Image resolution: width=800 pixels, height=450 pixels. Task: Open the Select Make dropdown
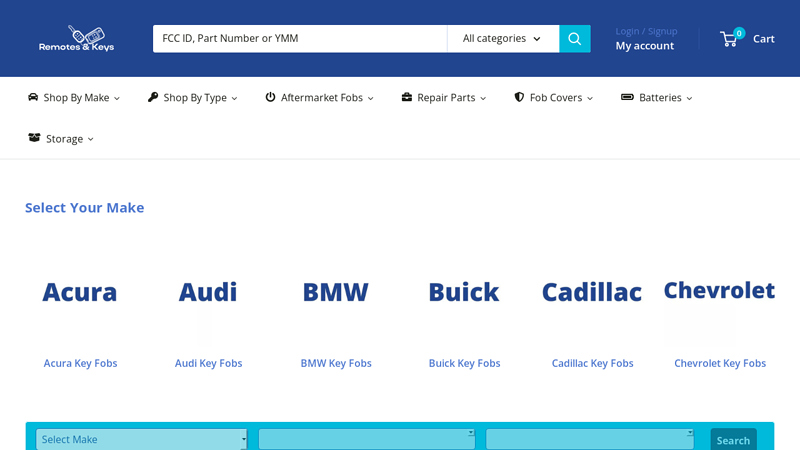[x=141, y=439]
